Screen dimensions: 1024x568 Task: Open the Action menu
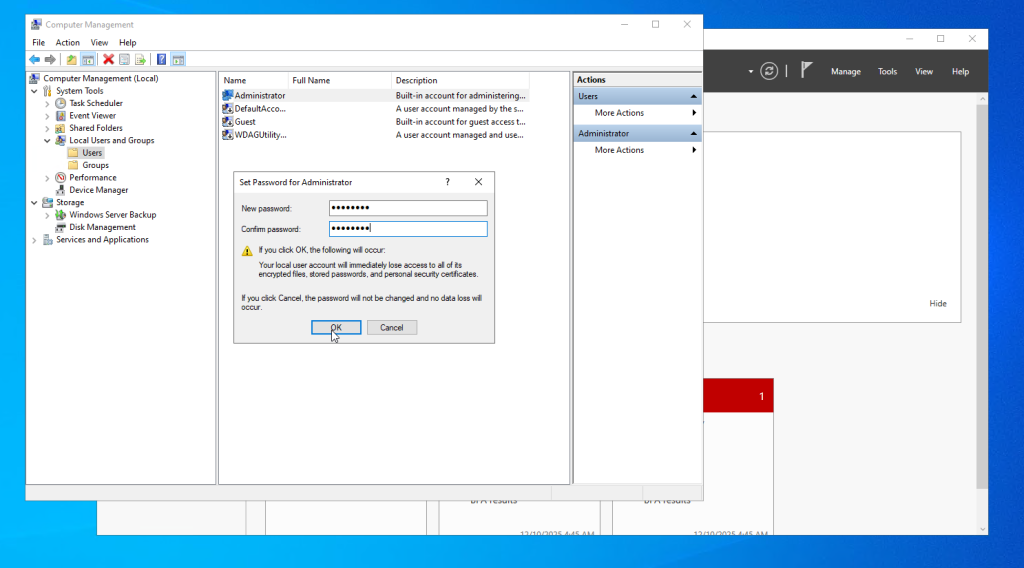(67, 42)
